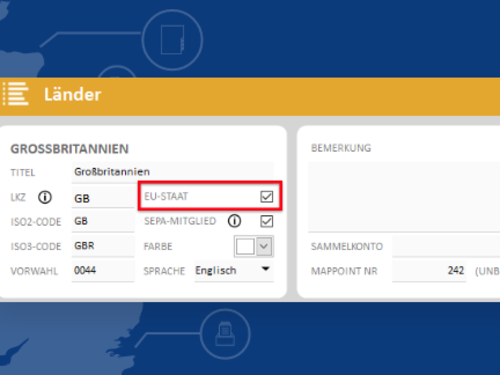Click the Titel field with Großbritannien
Image resolution: width=500 pixels, height=375 pixels.
pyautogui.click(x=172, y=172)
